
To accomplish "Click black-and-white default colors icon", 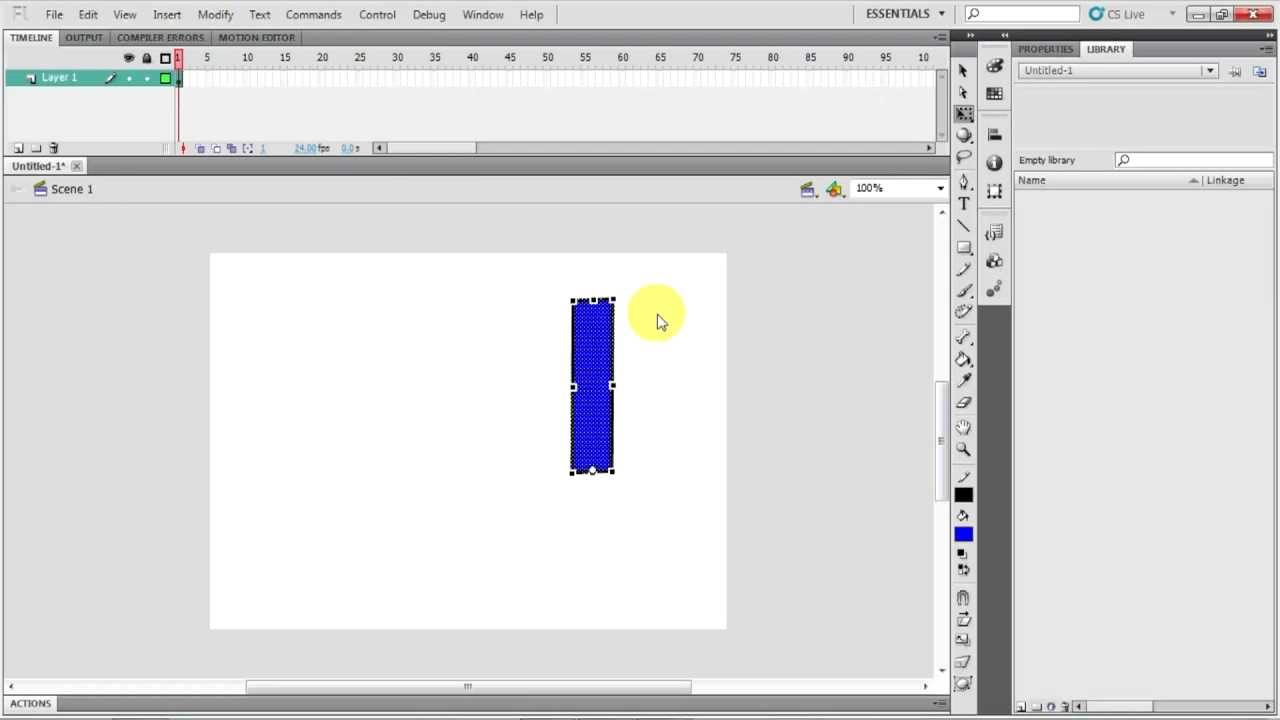I will click(963, 553).
